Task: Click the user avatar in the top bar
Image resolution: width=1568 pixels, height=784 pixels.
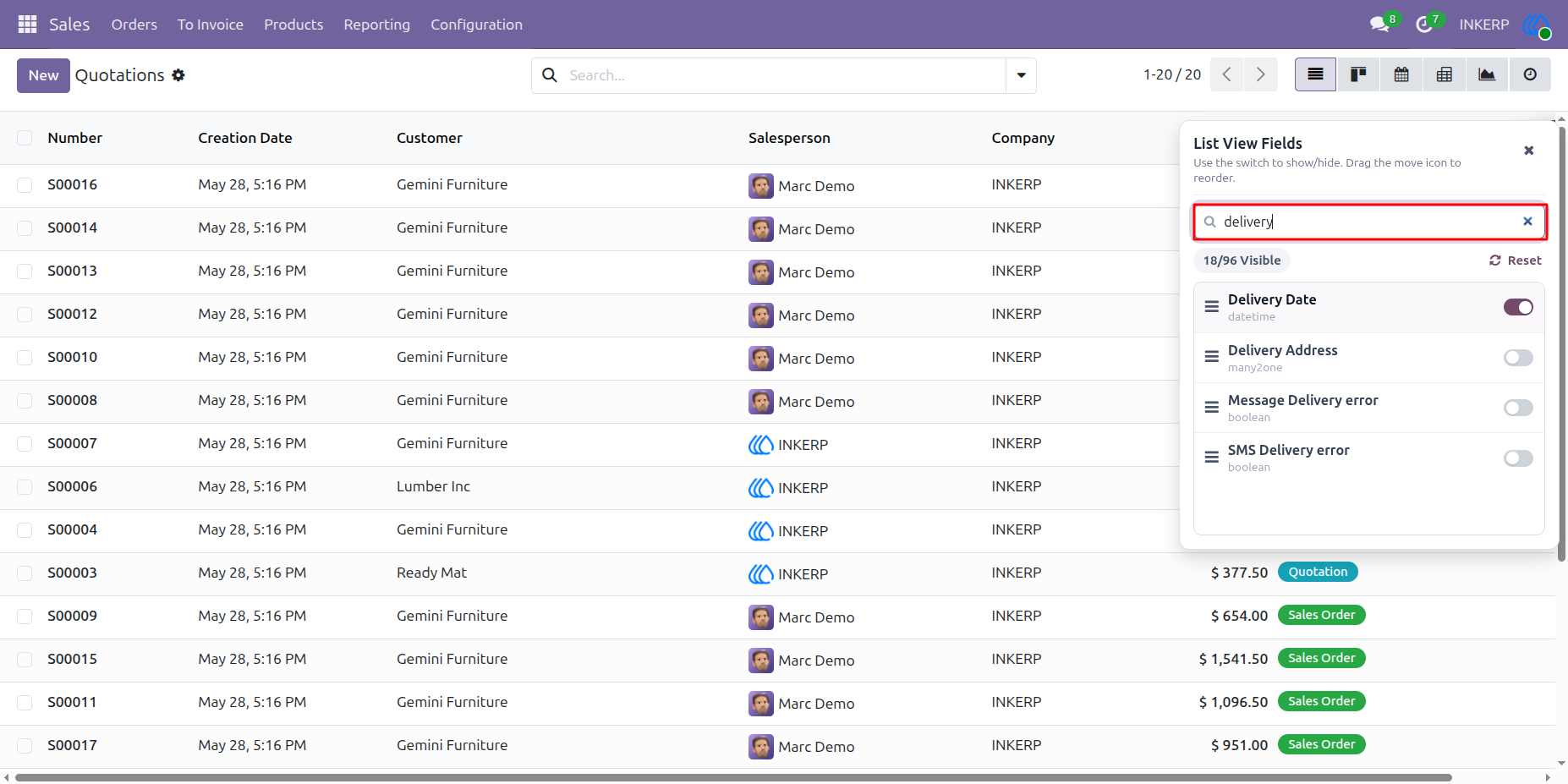Action: pyautogui.click(x=1536, y=25)
